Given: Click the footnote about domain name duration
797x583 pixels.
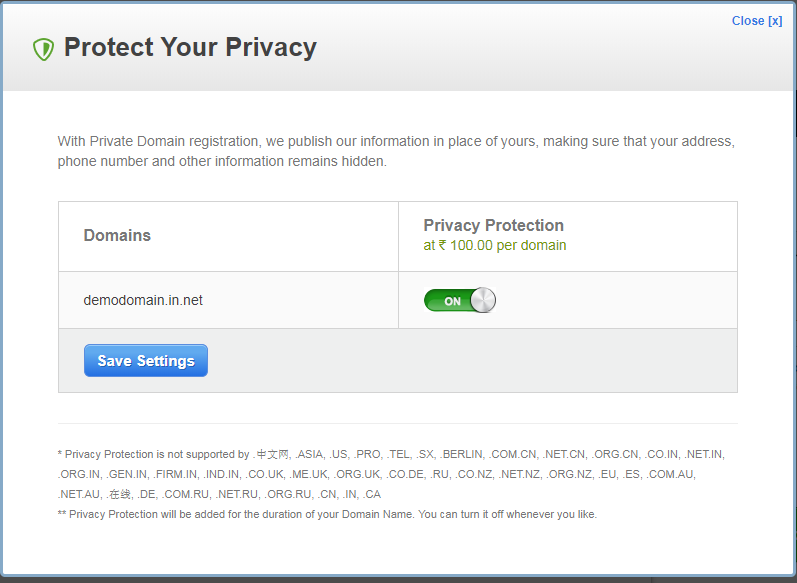Looking at the screenshot, I should click(327, 514).
